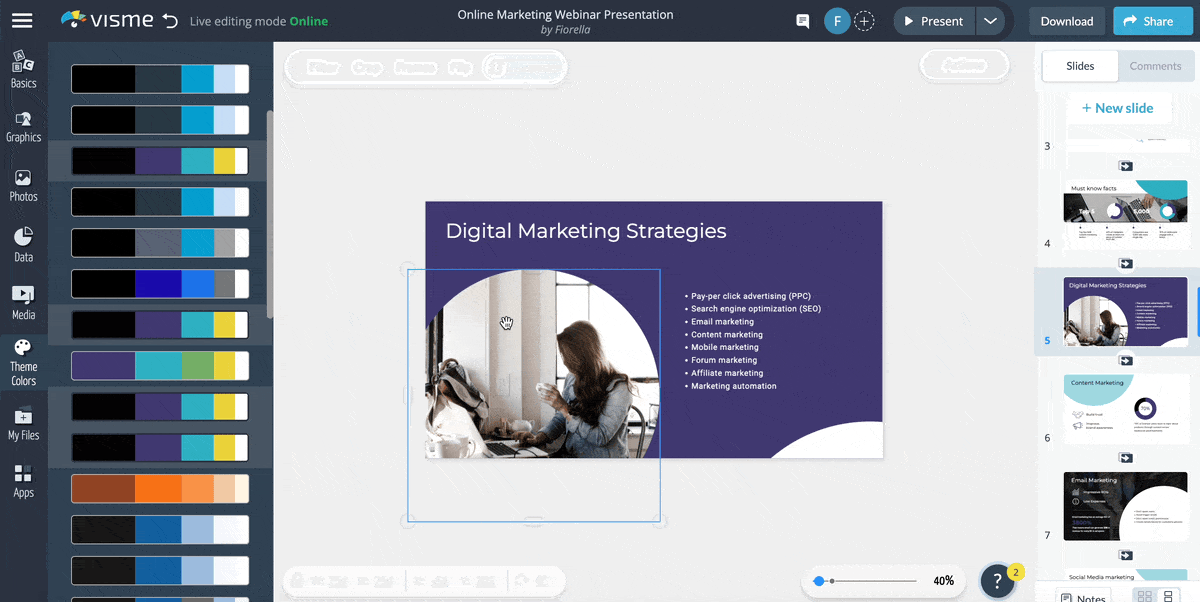This screenshot has width=1200, height=602.
Task: Click the Share button
Action: point(1144,21)
